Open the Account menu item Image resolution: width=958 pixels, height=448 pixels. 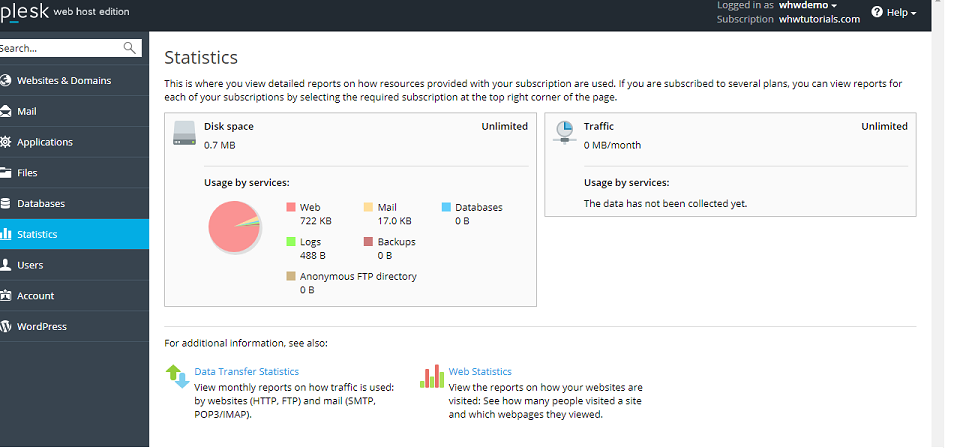pyautogui.click(x=36, y=296)
